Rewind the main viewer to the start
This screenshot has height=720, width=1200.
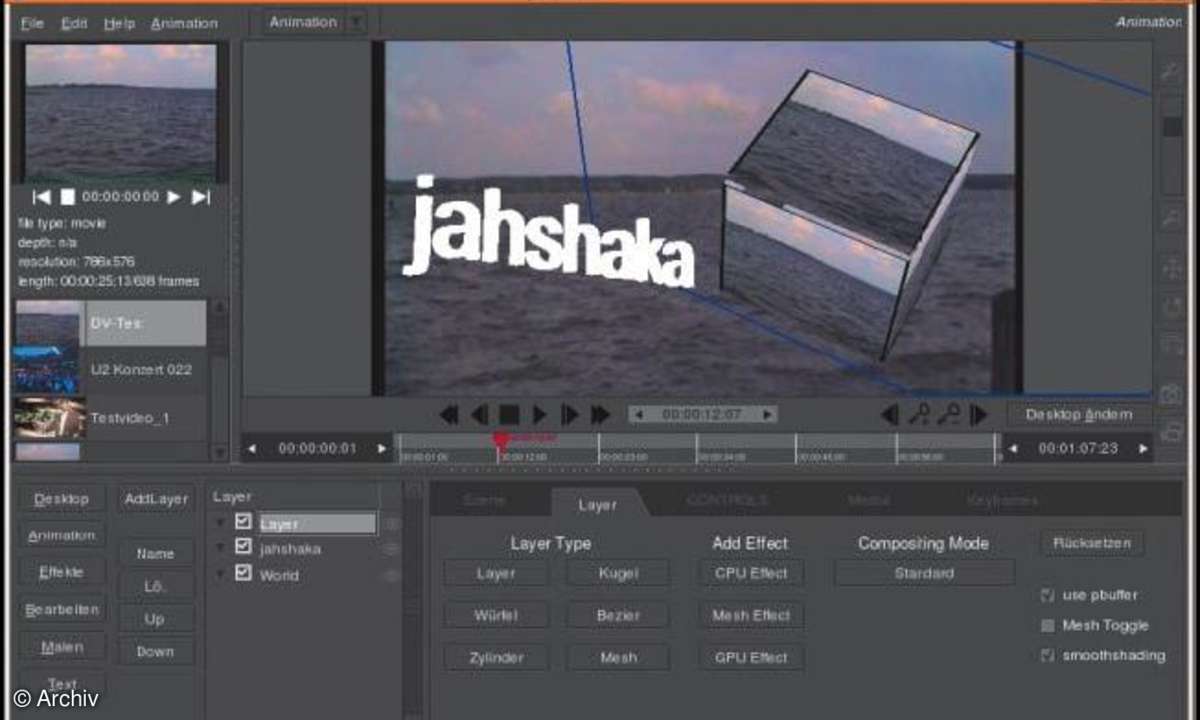point(449,414)
